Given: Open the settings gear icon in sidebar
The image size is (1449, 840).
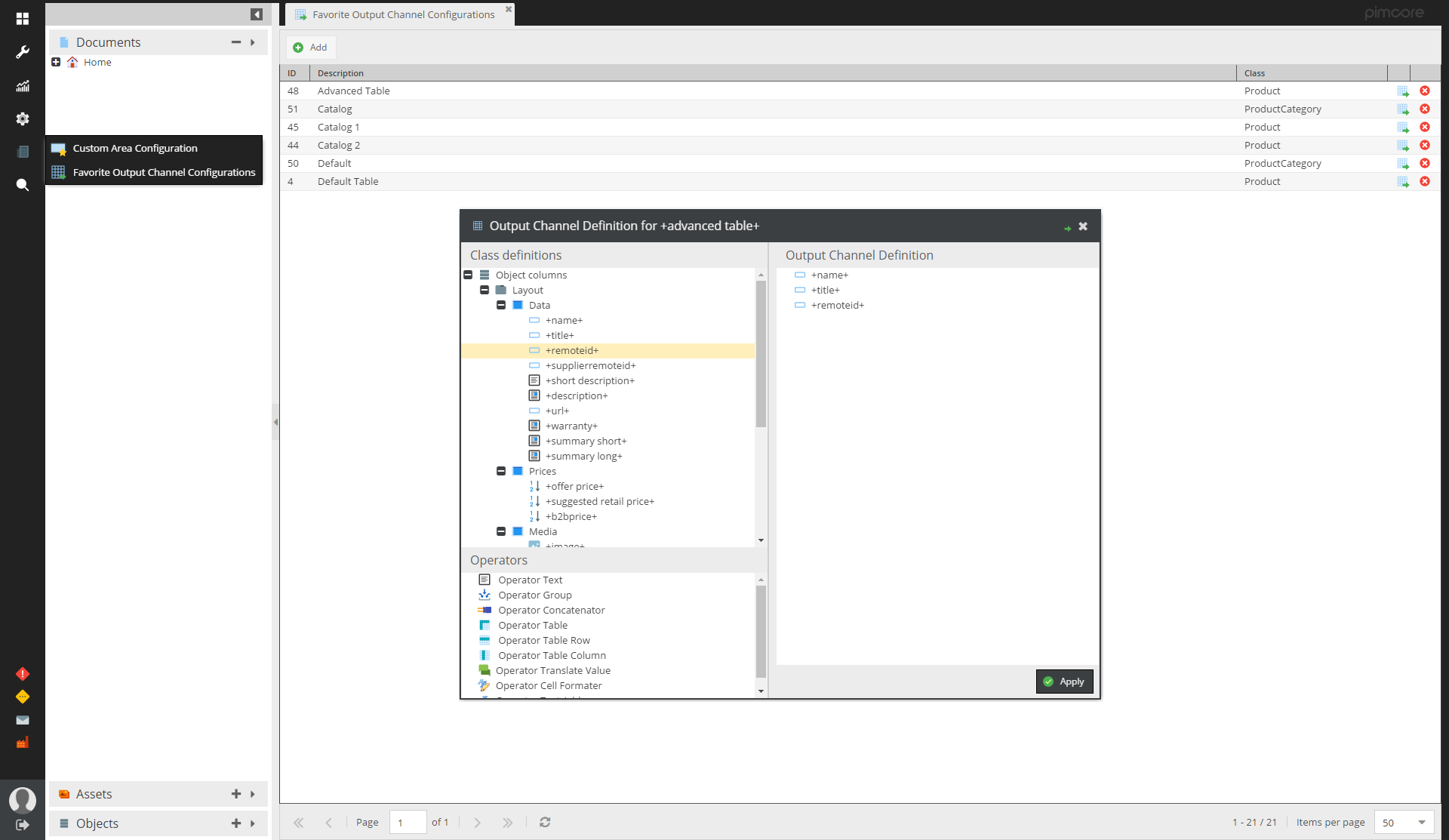Looking at the screenshot, I should [23, 118].
